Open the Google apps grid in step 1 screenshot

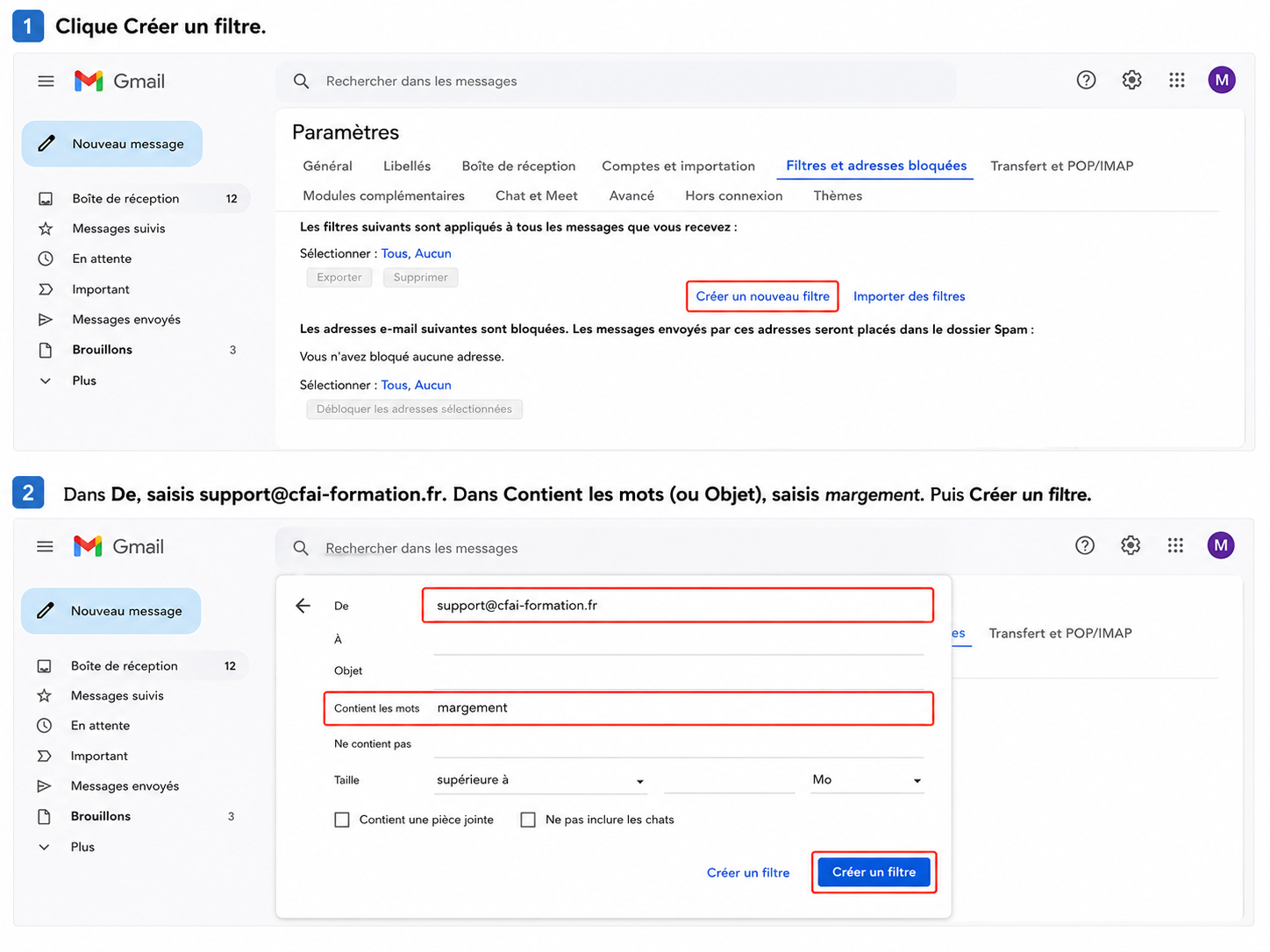coord(1177,80)
